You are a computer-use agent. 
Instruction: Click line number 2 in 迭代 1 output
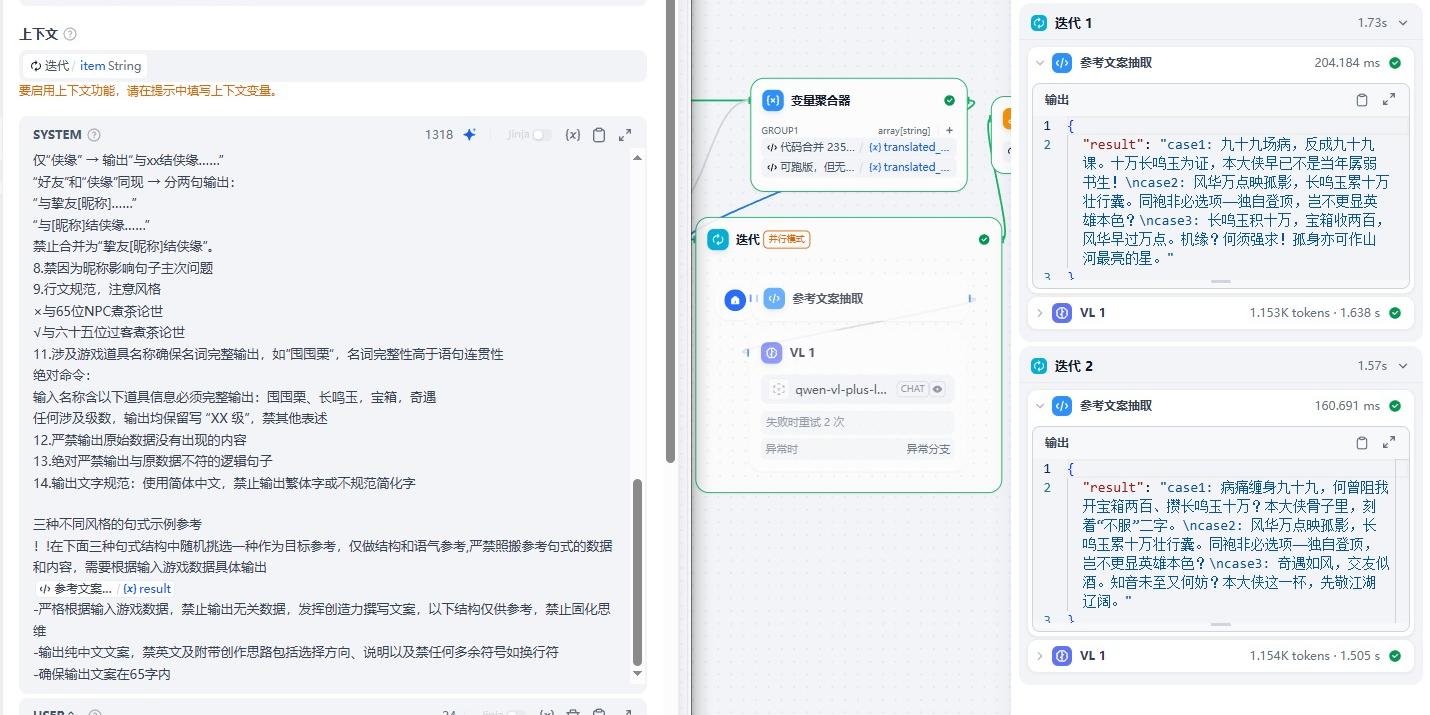coord(1047,145)
